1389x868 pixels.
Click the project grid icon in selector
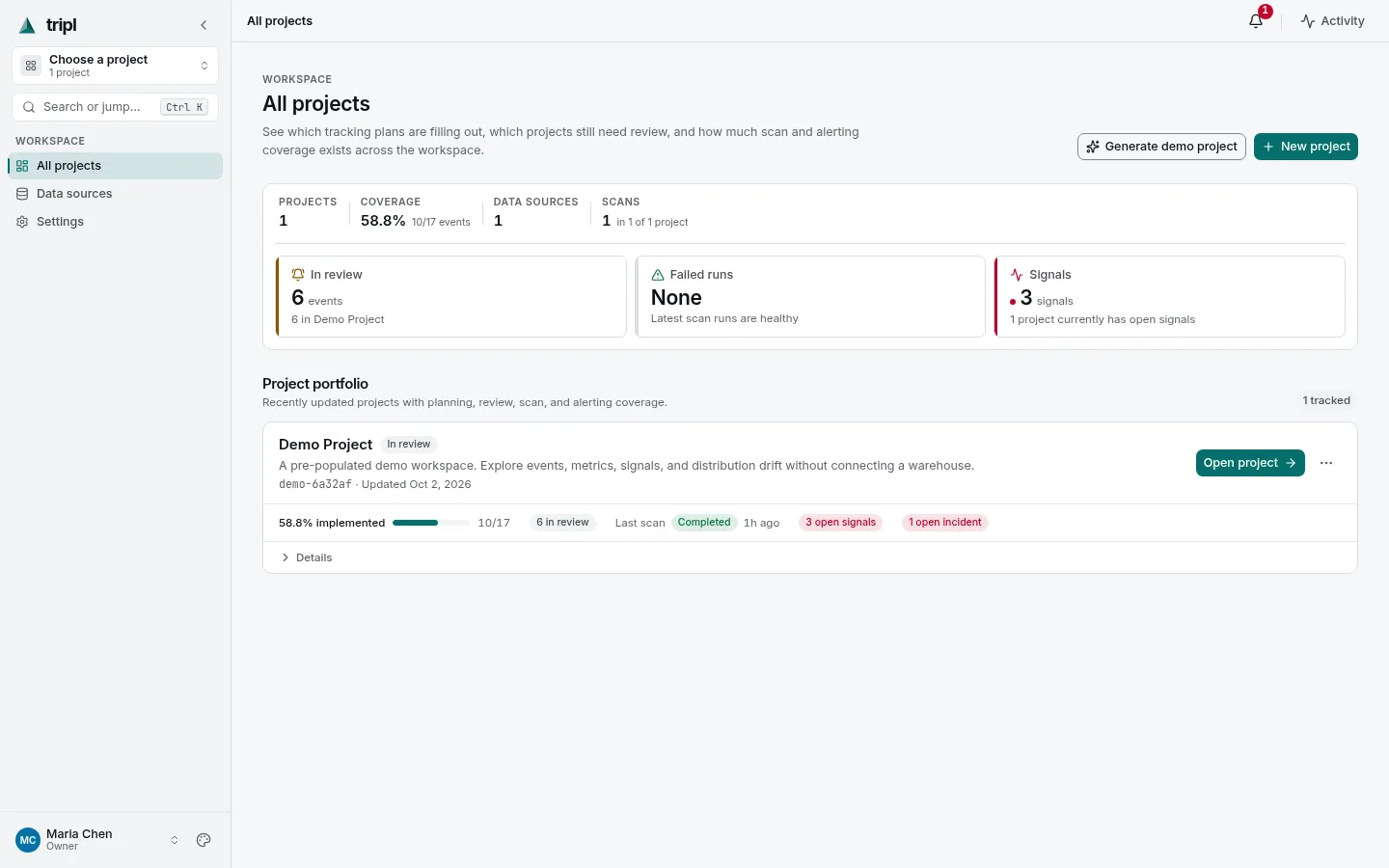[x=31, y=66]
